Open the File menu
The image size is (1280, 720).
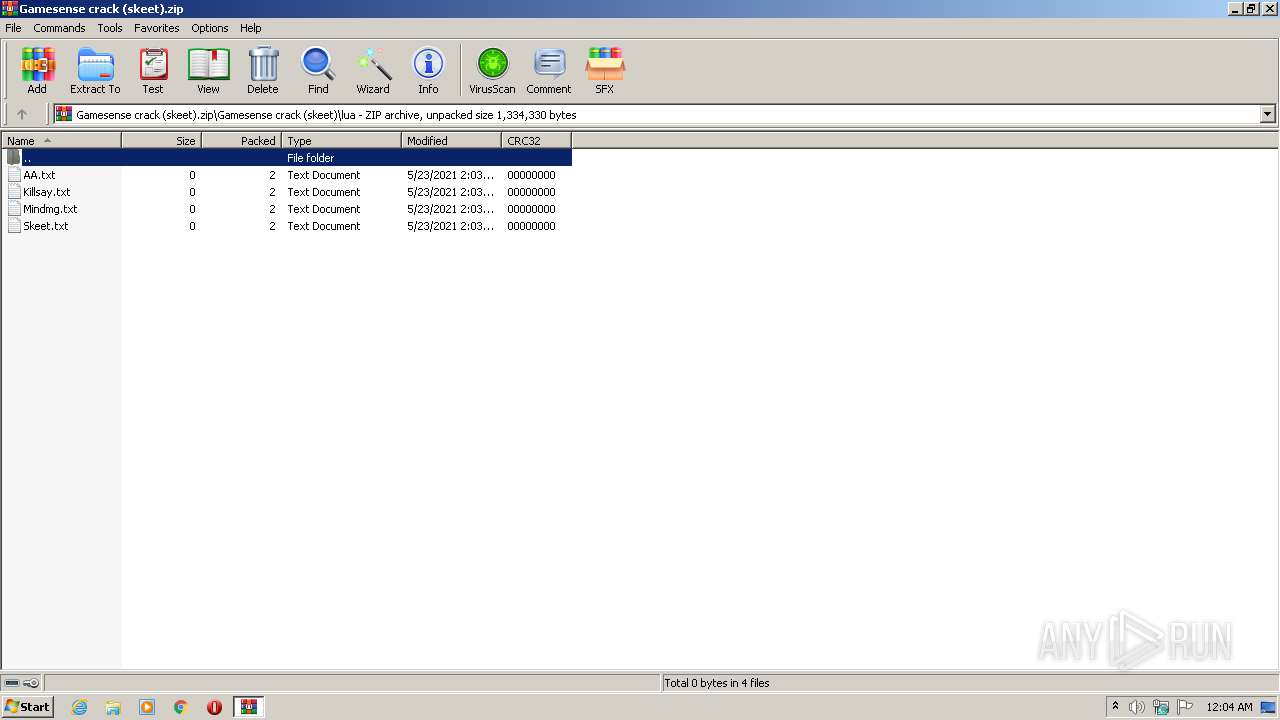(x=13, y=28)
